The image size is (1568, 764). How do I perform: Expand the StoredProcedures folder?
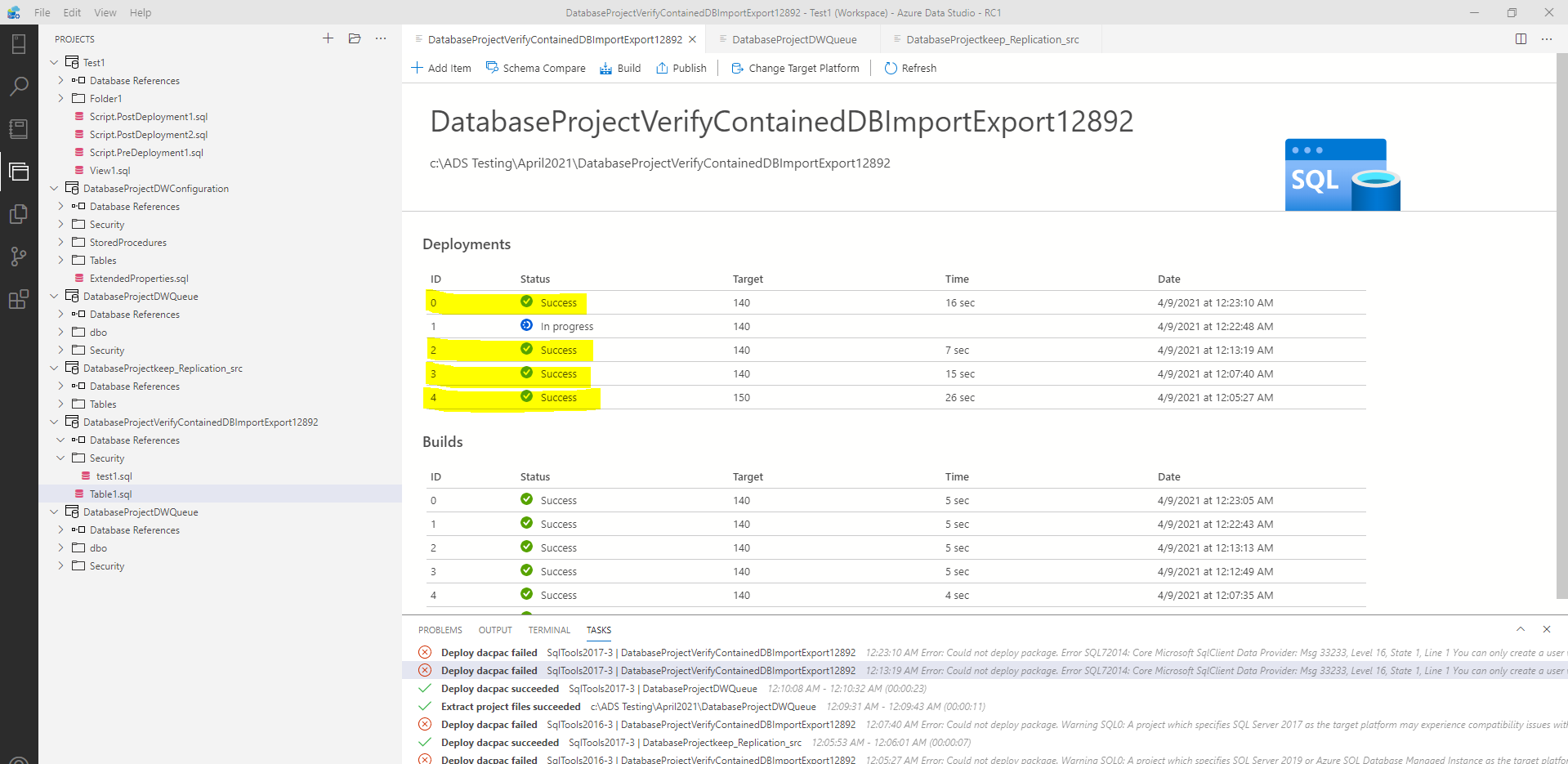(60, 242)
